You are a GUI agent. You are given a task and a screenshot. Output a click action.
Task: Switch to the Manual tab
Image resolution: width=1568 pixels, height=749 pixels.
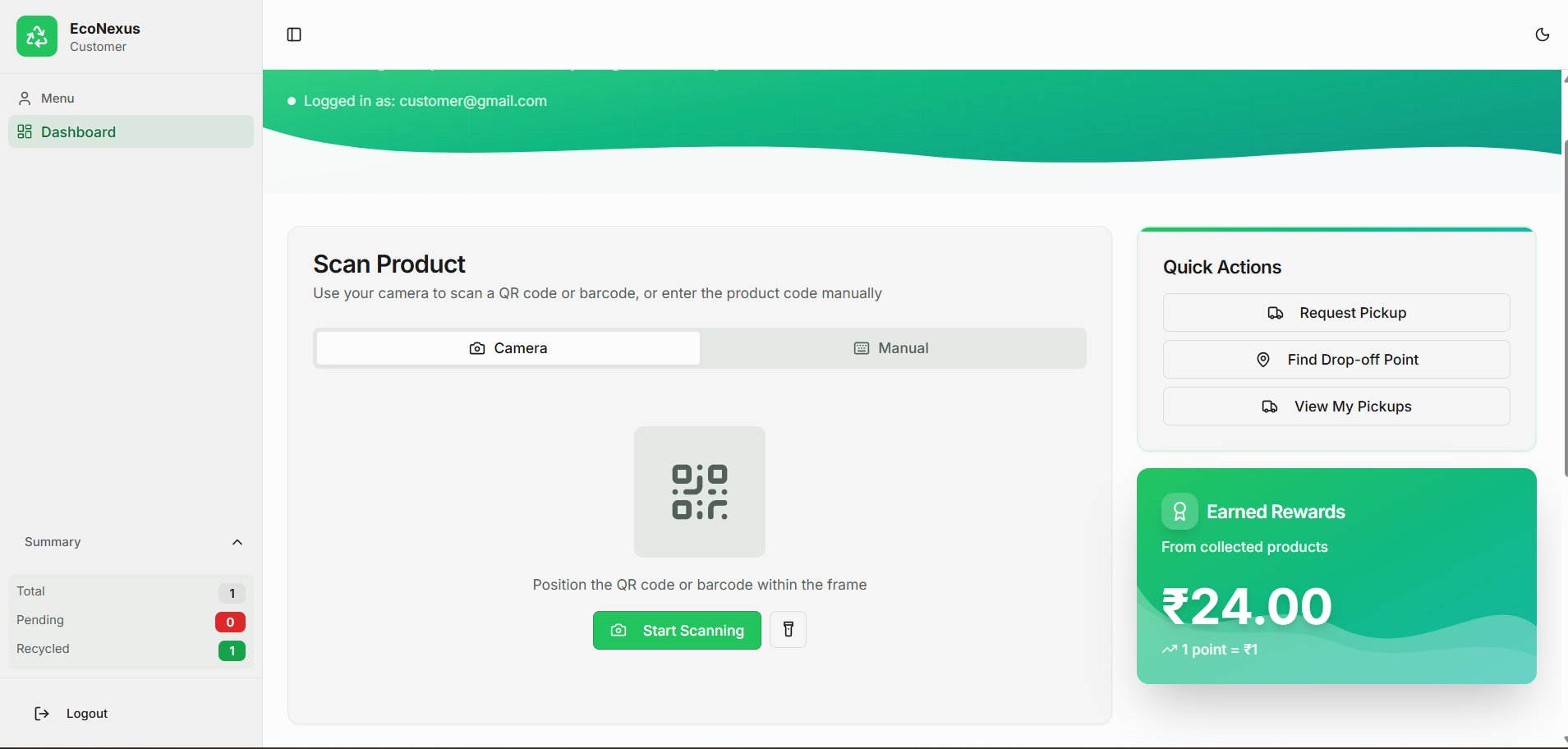click(x=891, y=348)
